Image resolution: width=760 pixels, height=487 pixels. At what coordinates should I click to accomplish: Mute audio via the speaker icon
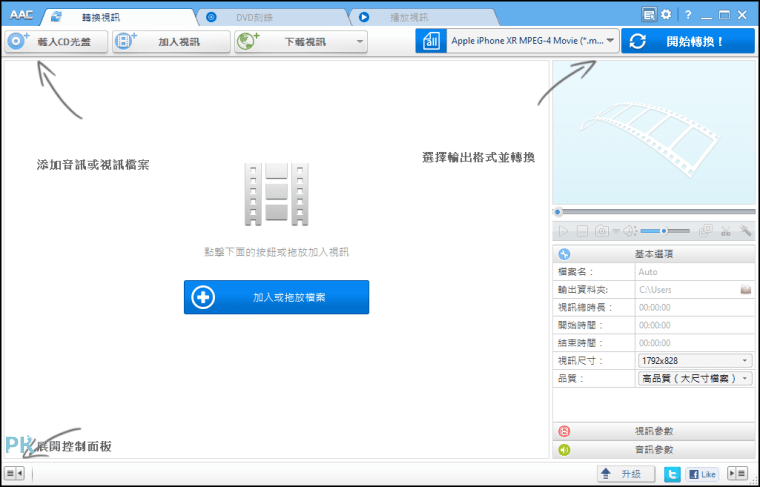(x=629, y=231)
